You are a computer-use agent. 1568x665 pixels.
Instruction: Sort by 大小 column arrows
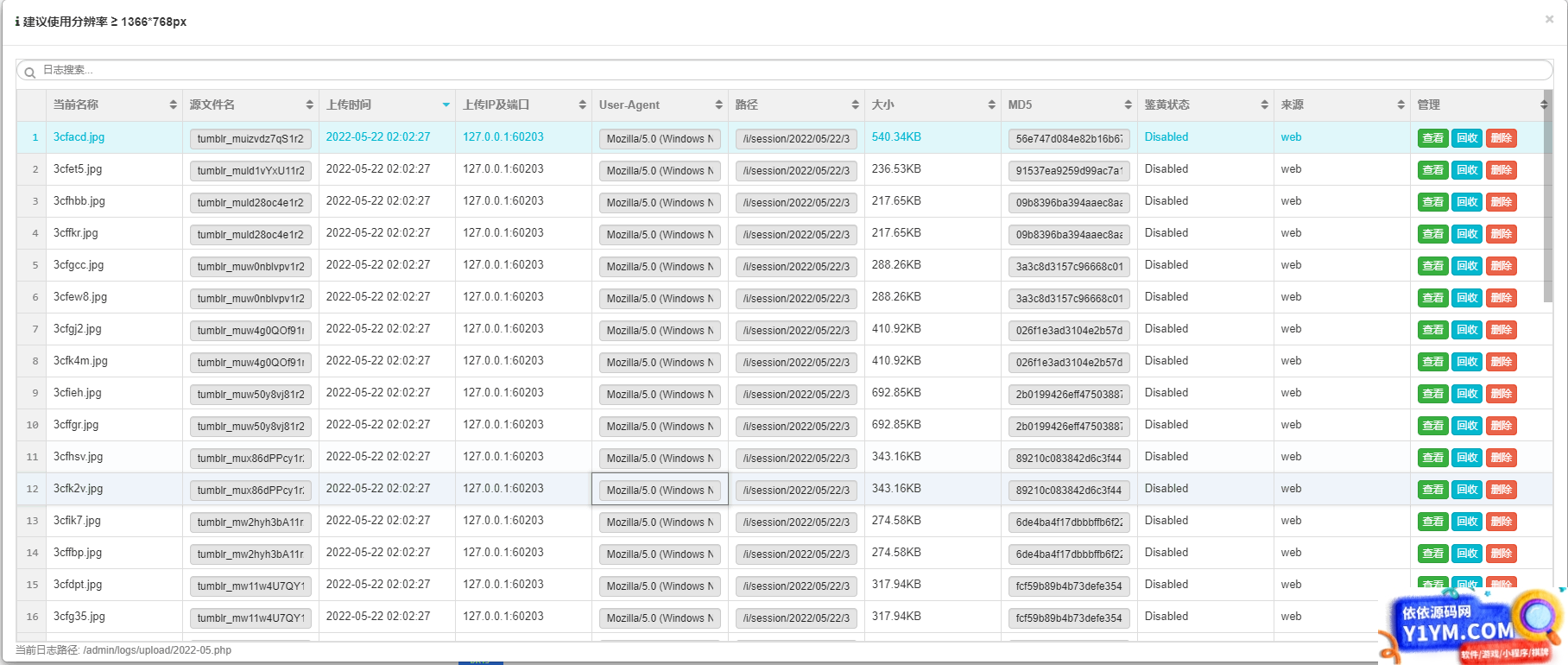click(x=992, y=104)
